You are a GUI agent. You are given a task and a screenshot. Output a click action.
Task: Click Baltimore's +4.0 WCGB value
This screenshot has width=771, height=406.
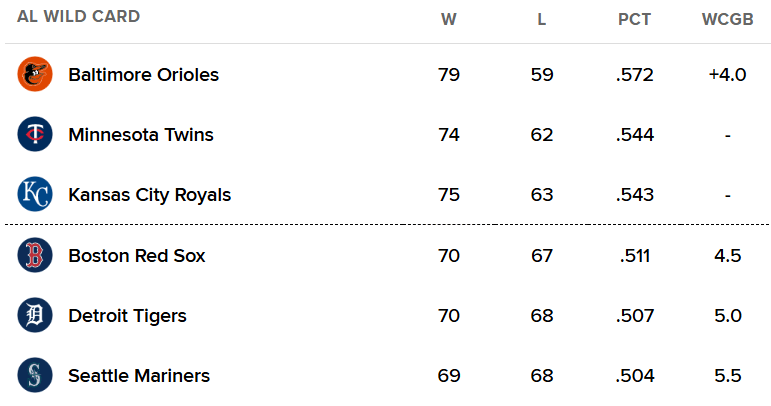click(726, 74)
